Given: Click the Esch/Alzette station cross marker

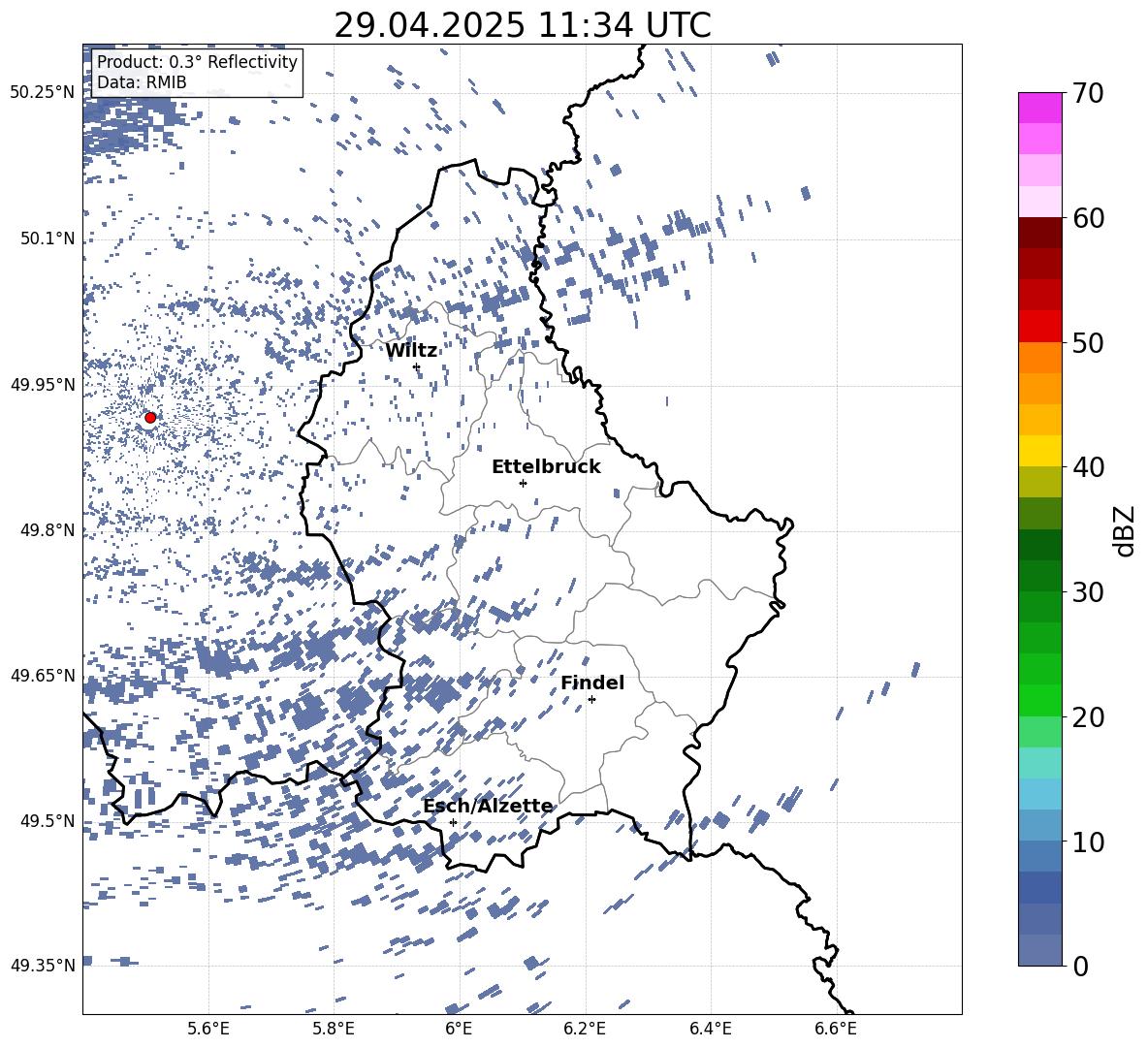Looking at the screenshot, I should coord(453,822).
